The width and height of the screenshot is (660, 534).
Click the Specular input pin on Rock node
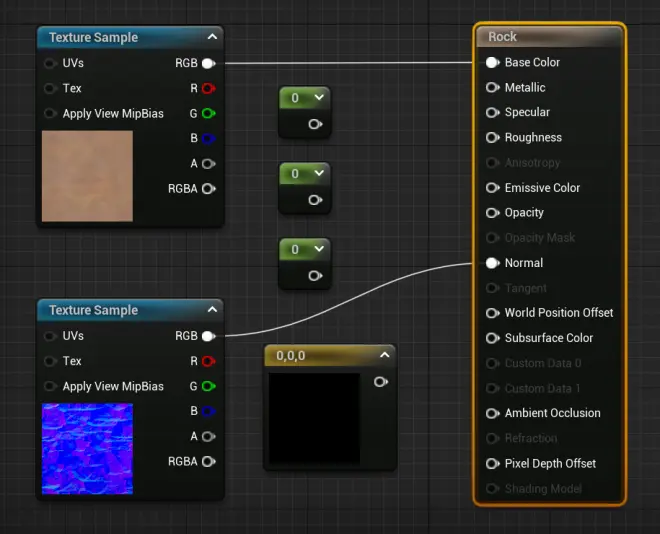coord(492,112)
